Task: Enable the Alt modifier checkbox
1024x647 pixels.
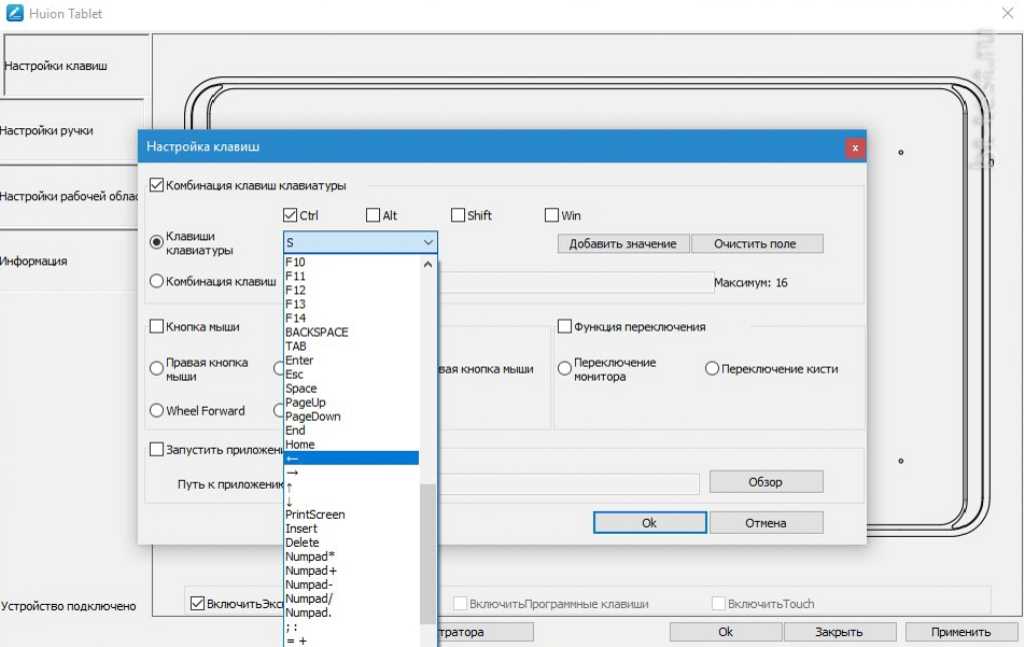Action: point(373,215)
